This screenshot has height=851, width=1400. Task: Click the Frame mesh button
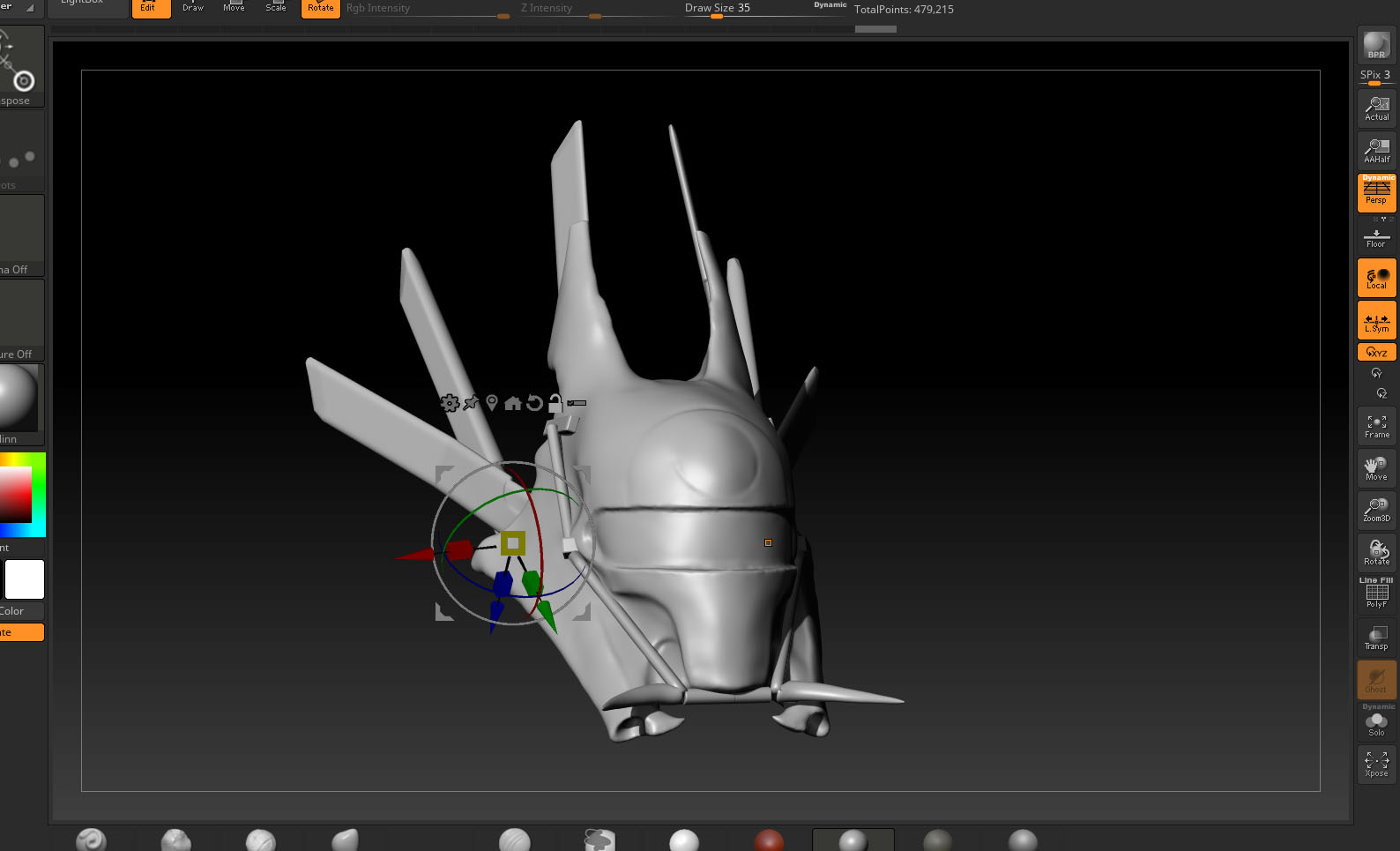pos(1376,426)
